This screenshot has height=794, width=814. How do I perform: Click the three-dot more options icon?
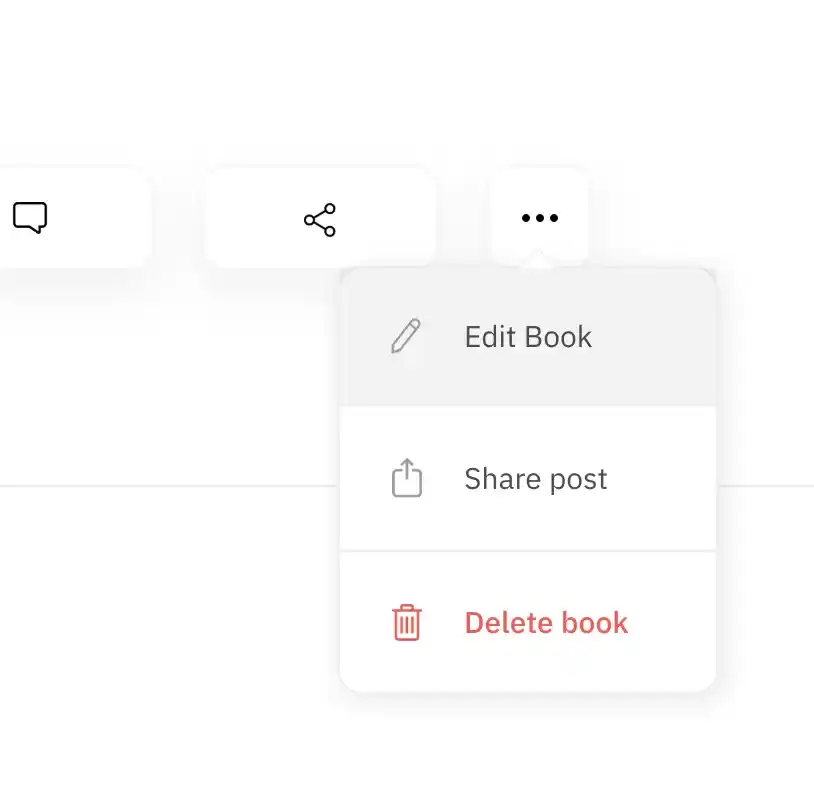(x=540, y=218)
